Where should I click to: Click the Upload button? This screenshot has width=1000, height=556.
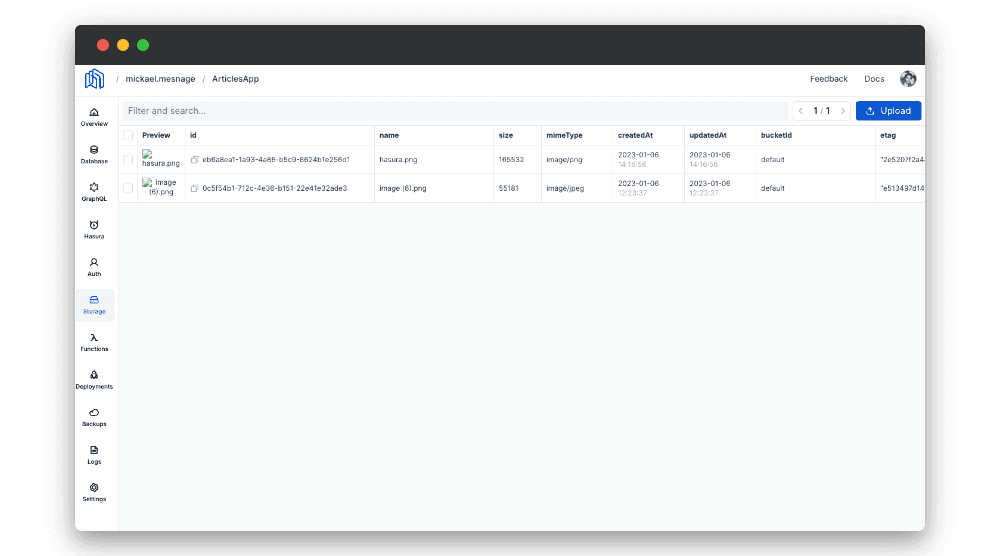point(888,111)
